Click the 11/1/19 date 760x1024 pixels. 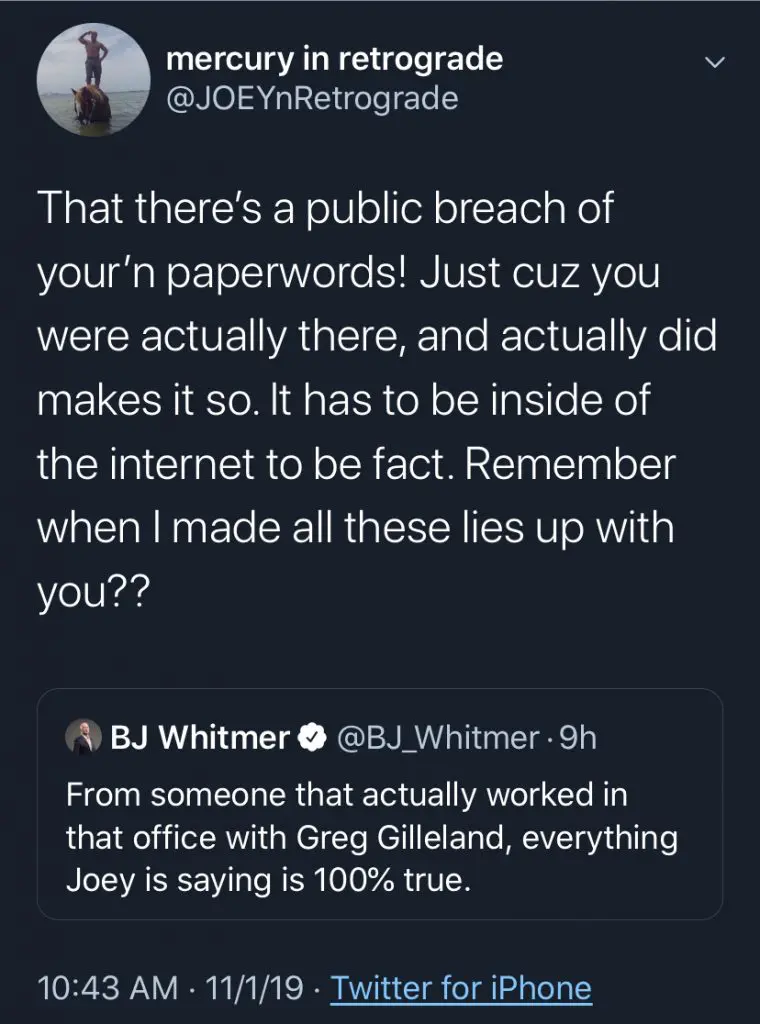pos(252,989)
